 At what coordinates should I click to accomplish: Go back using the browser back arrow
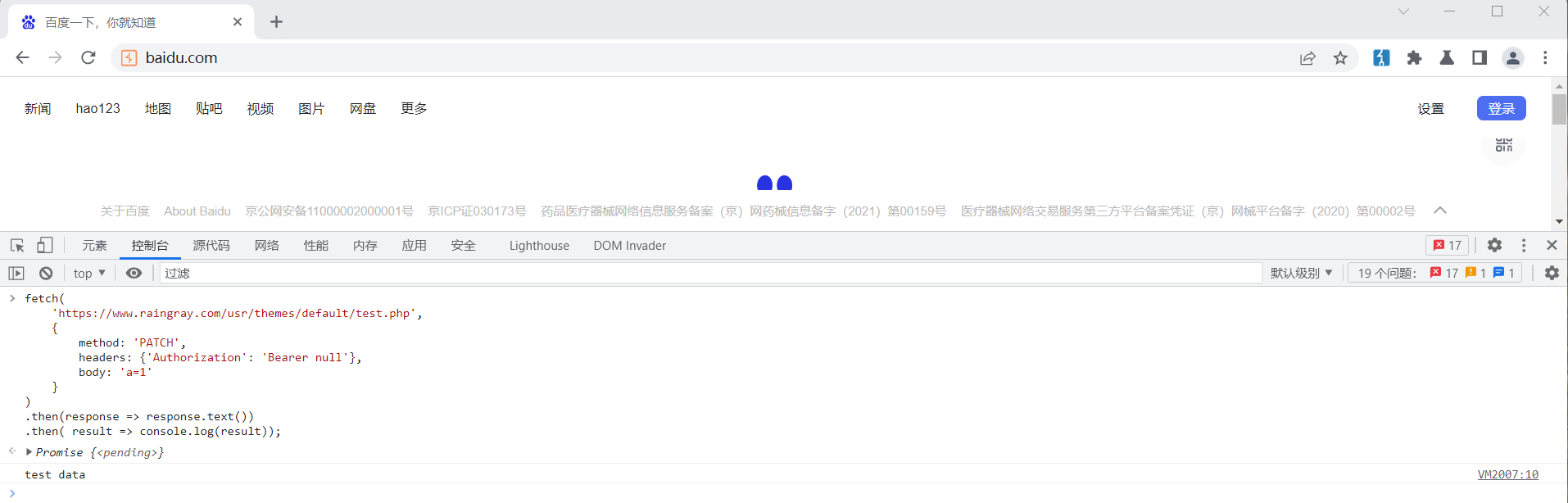coord(22,57)
